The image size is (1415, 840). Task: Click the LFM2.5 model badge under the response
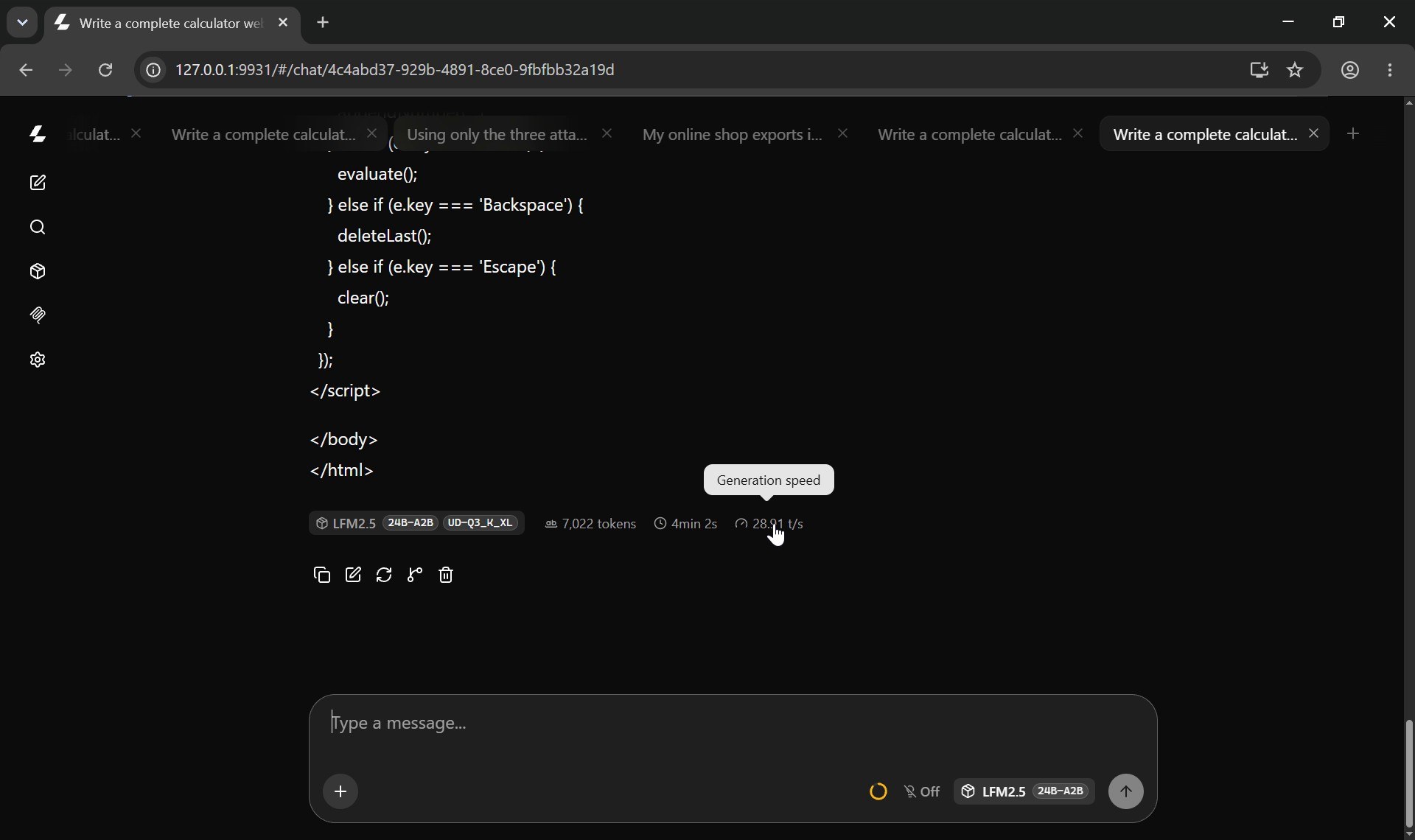click(x=416, y=523)
